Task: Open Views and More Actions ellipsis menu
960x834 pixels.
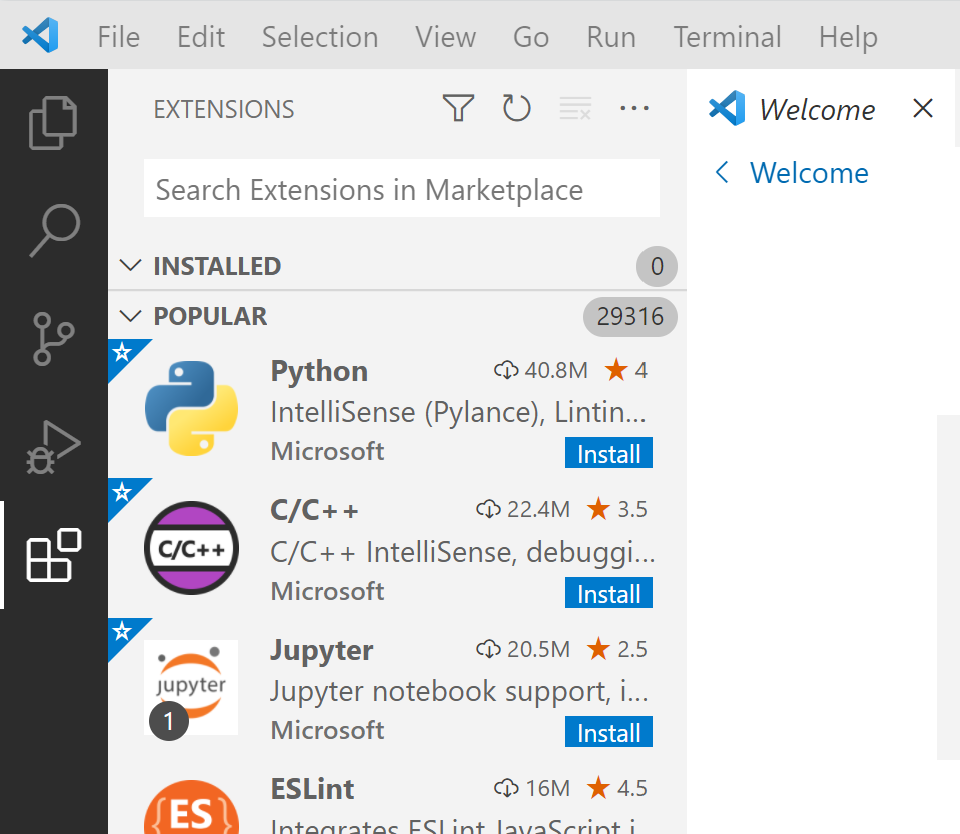Action: coord(634,108)
